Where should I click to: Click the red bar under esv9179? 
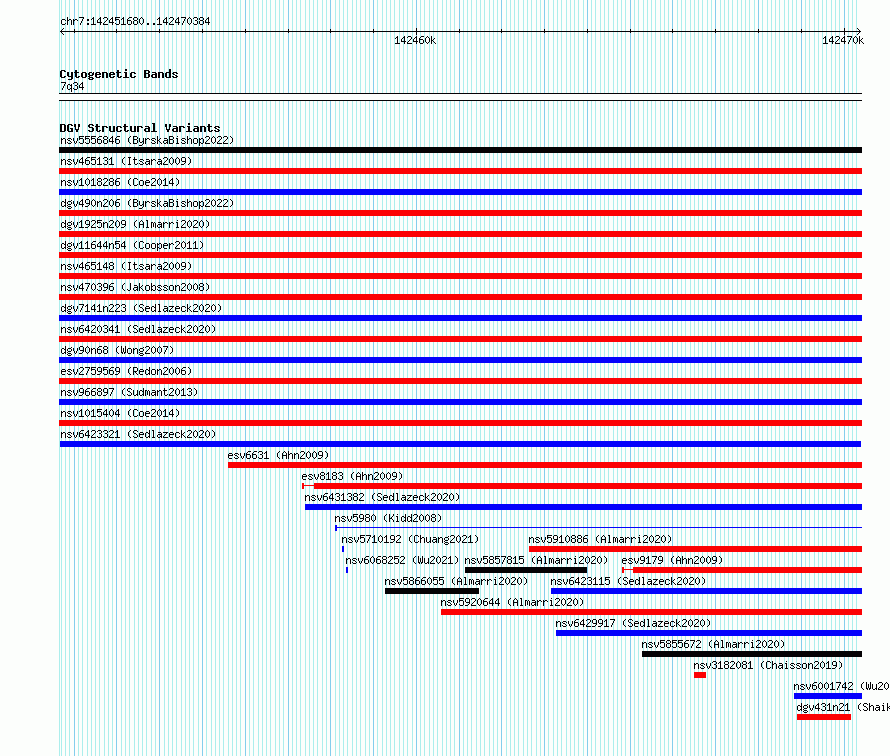(x=742, y=570)
